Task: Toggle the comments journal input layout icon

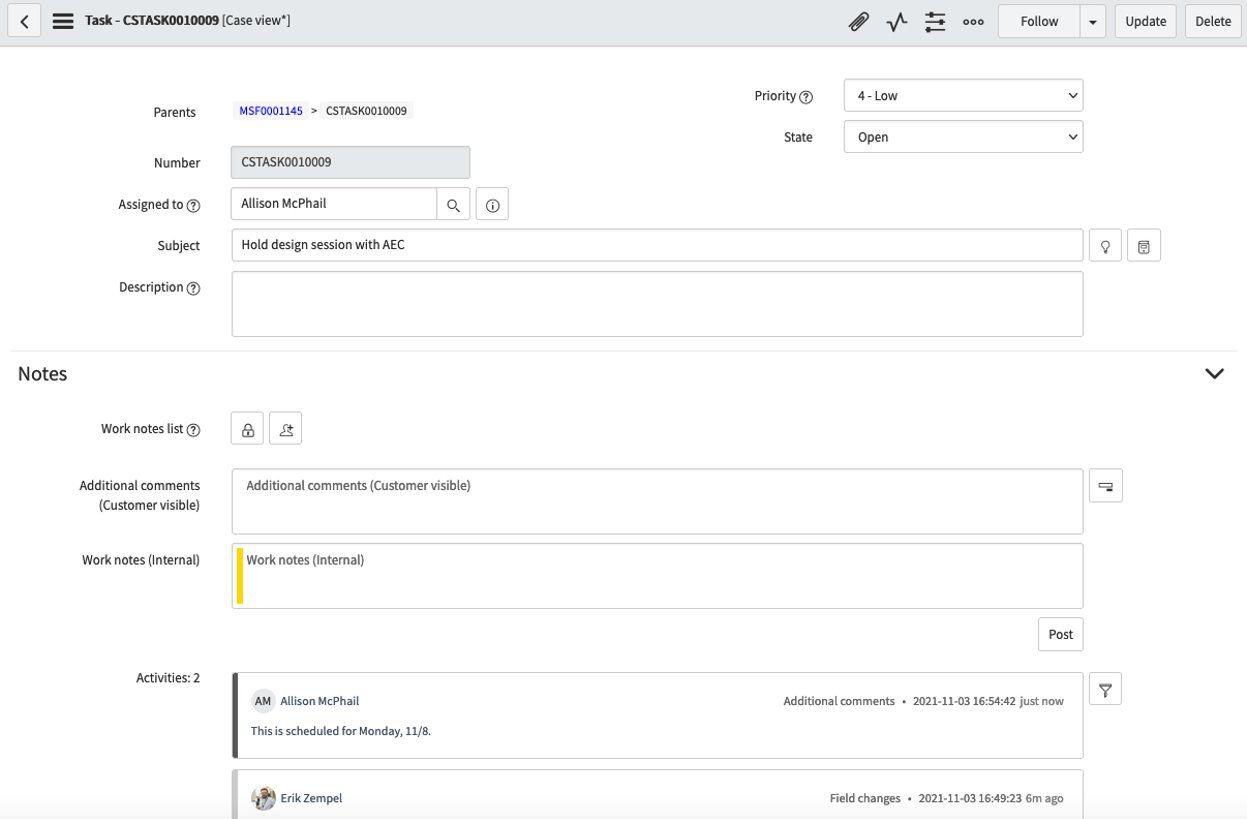Action: coord(1106,485)
